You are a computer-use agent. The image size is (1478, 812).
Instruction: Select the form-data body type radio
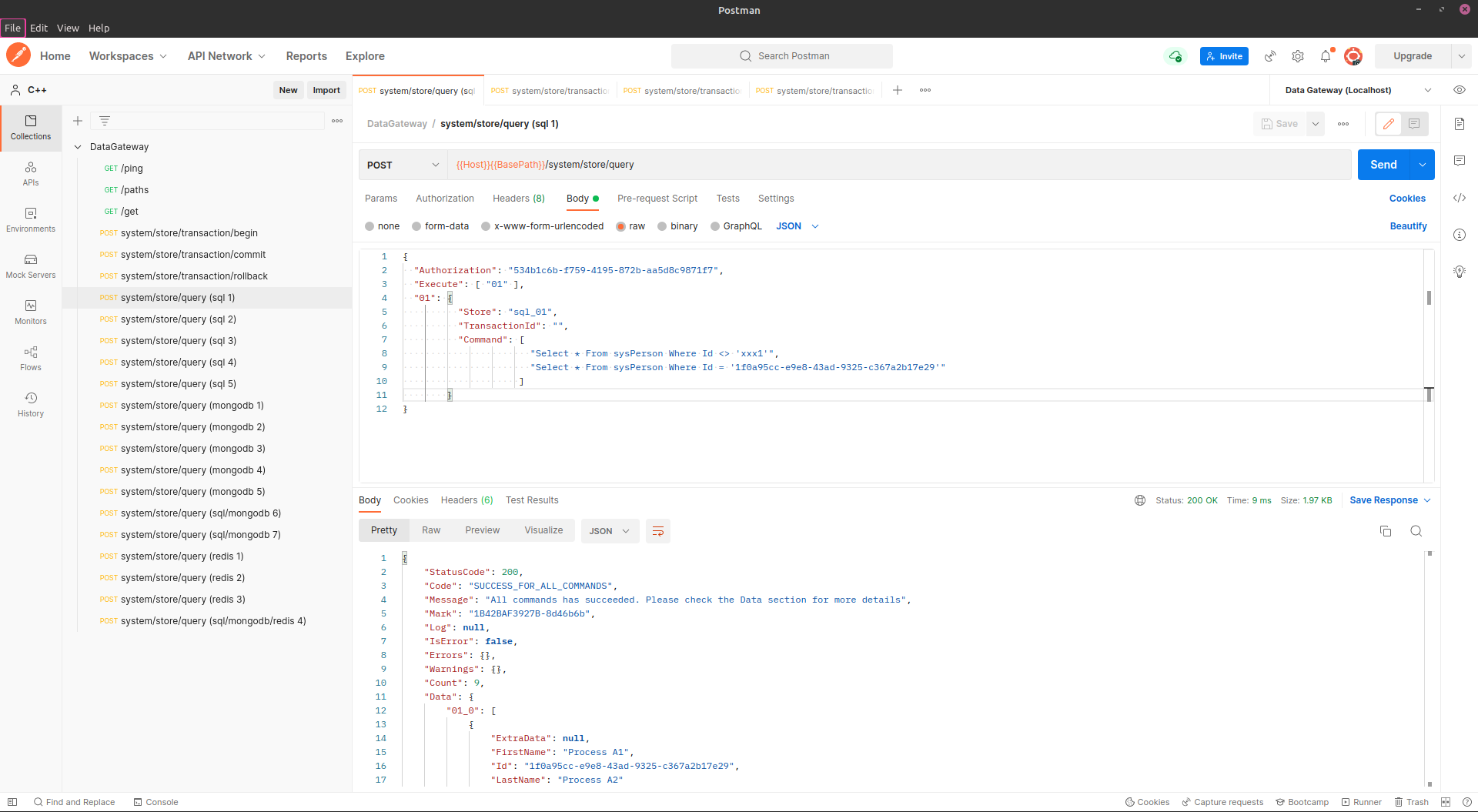tap(416, 226)
